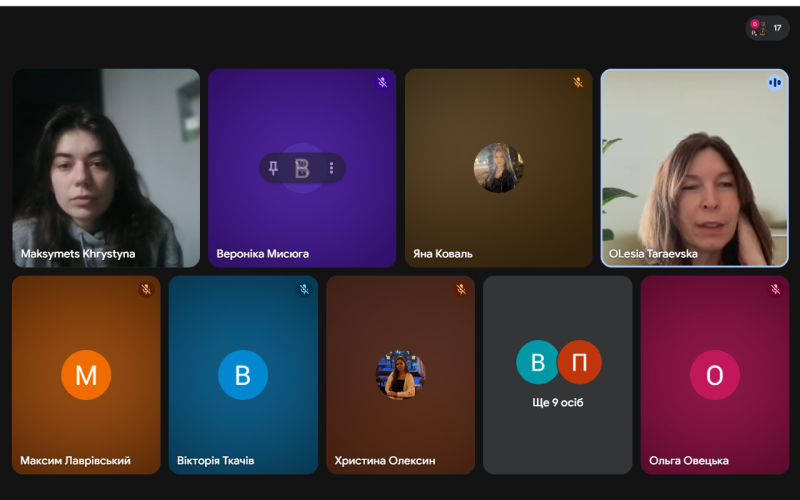This screenshot has width=800, height=500.
Task: Open more options on Вероніка Мисюга's tile
Action: [331, 168]
